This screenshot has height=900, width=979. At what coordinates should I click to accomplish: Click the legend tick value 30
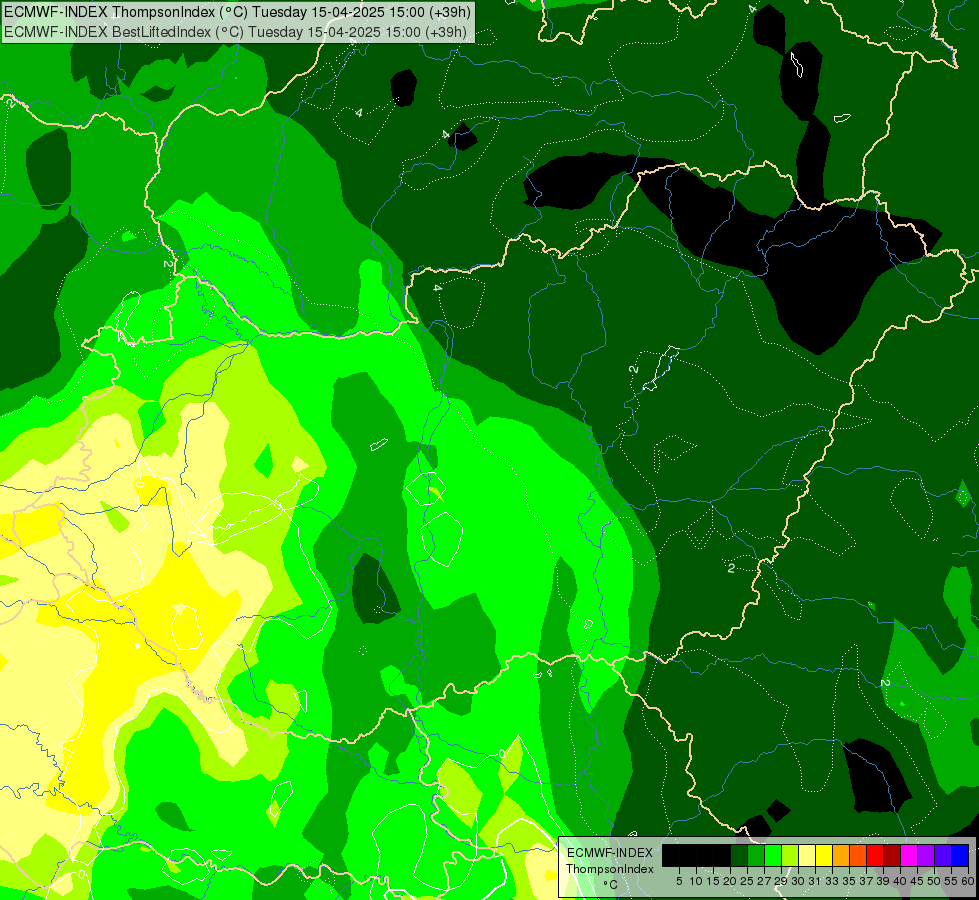click(x=799, y=881)
